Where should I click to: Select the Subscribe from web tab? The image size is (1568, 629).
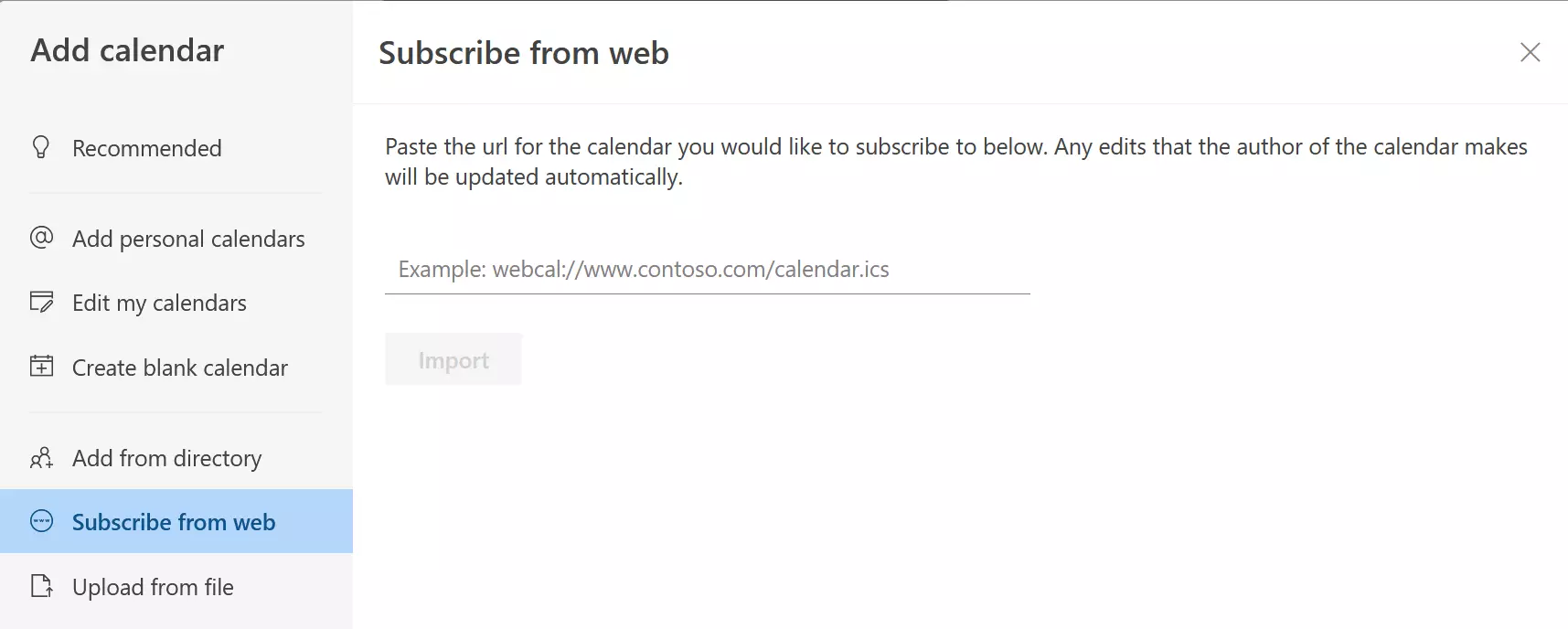173,521
